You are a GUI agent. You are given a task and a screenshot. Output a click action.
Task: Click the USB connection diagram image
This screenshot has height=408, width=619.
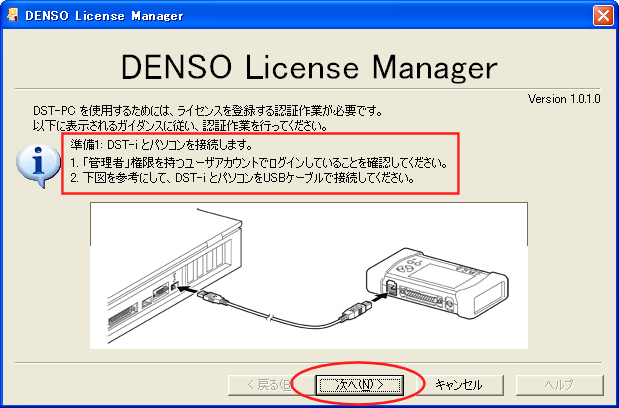pos(309,275)
